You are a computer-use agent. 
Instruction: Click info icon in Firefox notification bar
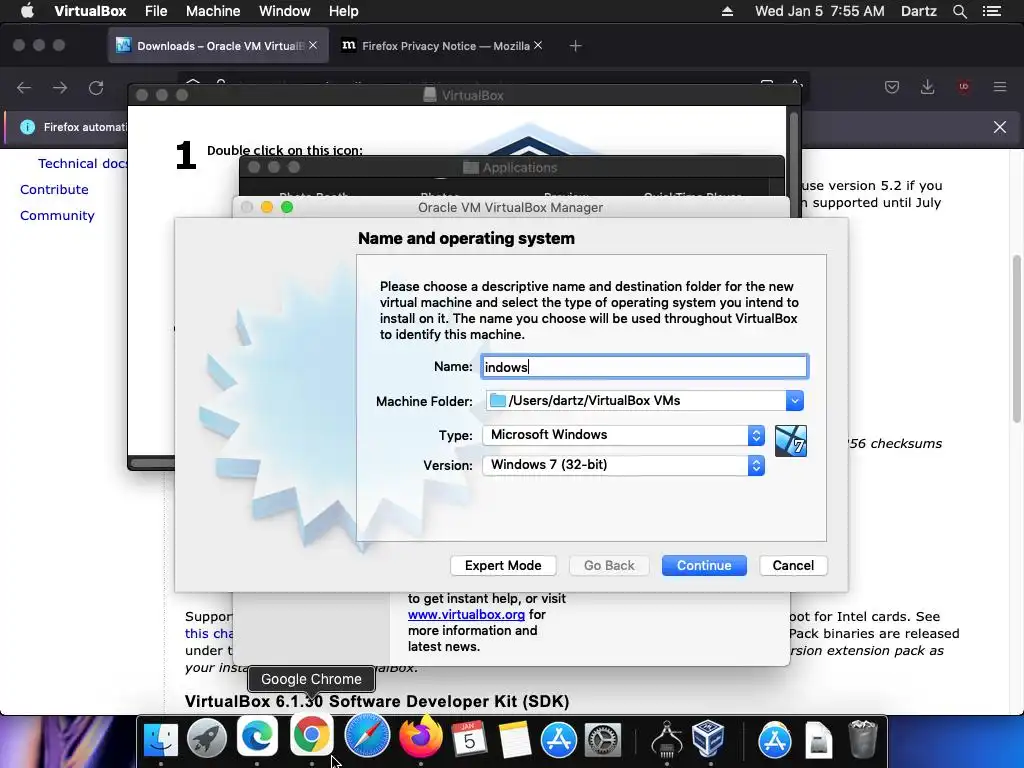click(x=27, y=127)
